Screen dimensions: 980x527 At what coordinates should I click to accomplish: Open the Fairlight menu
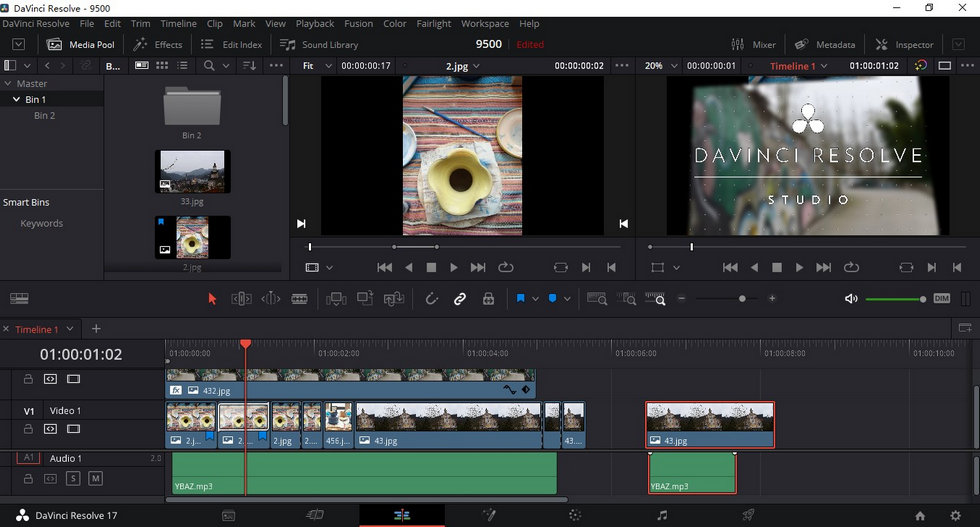click(433, 24)
